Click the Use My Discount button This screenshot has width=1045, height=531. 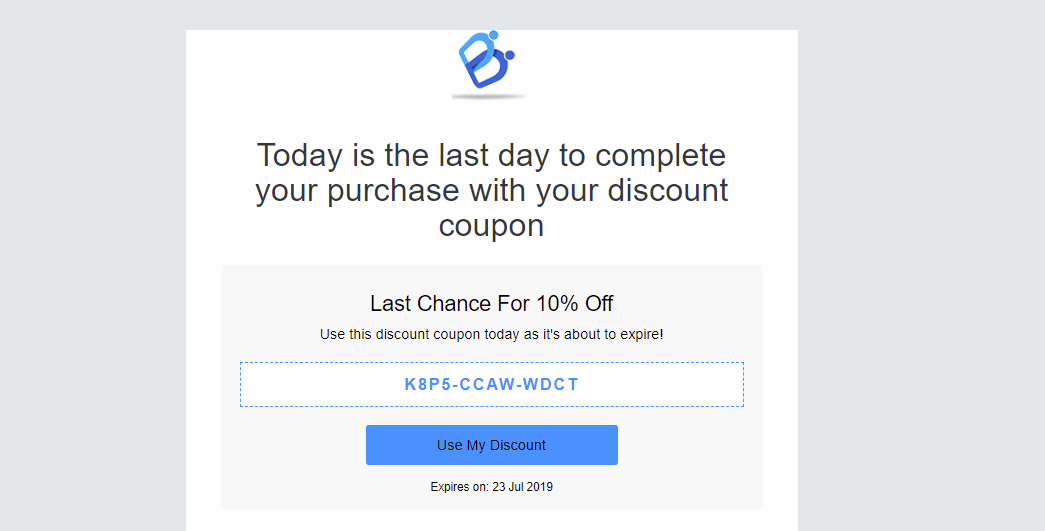point(492,445)
